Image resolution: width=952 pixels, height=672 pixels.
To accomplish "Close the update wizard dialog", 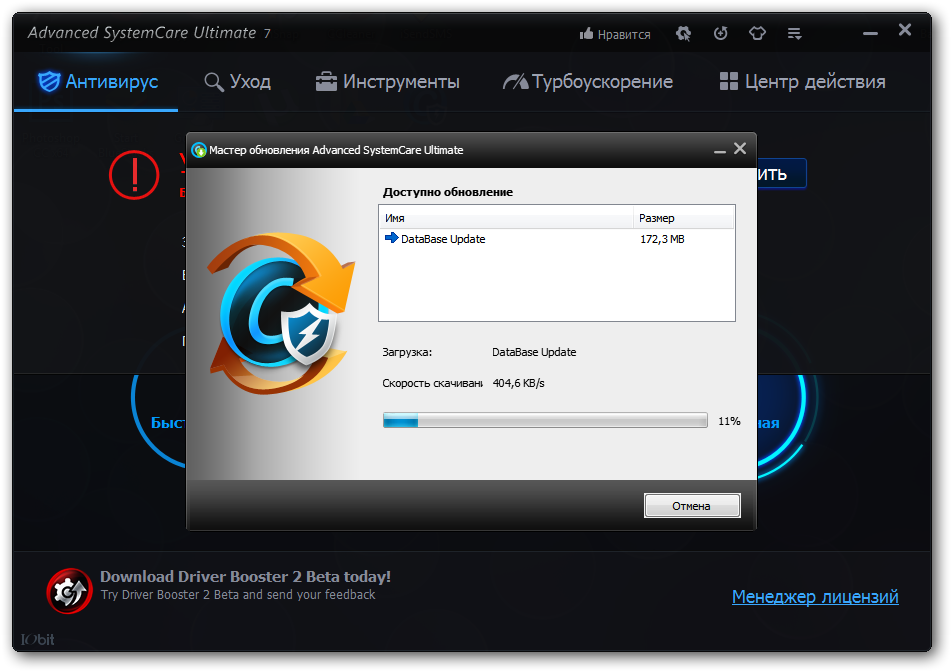I will point(740,148).
